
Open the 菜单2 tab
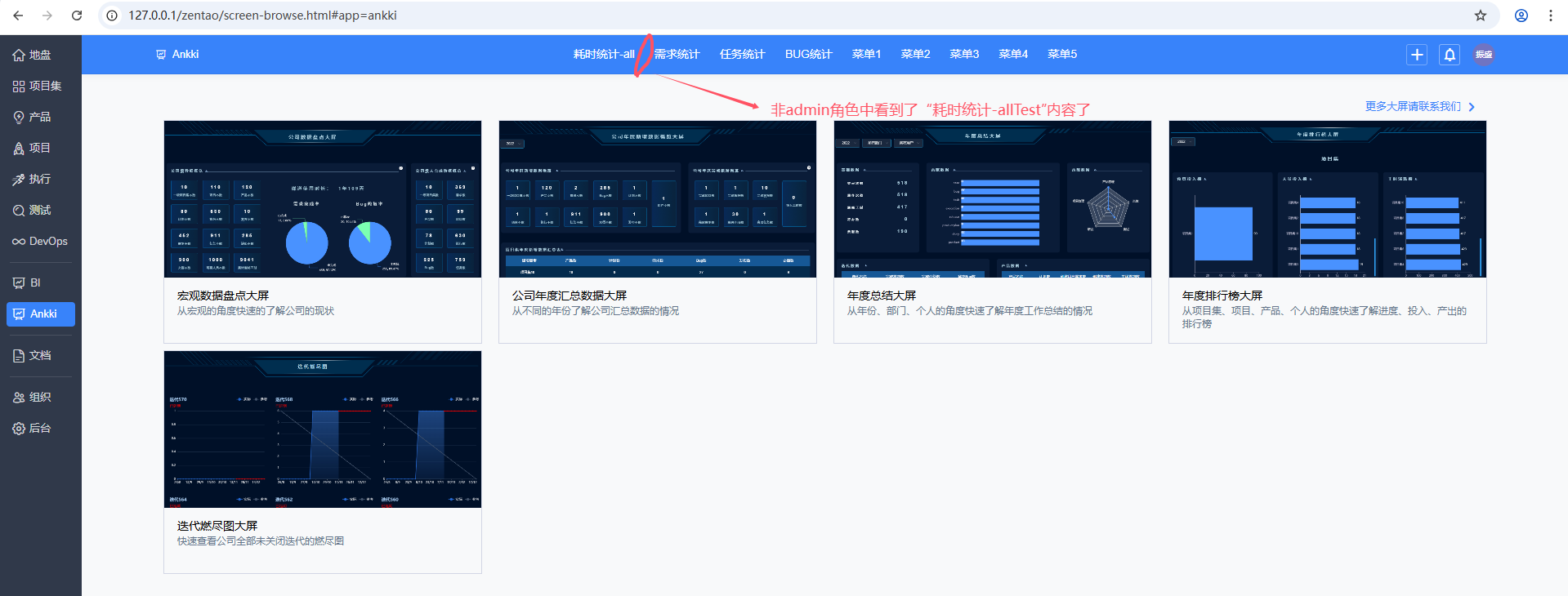click(915, 54)
